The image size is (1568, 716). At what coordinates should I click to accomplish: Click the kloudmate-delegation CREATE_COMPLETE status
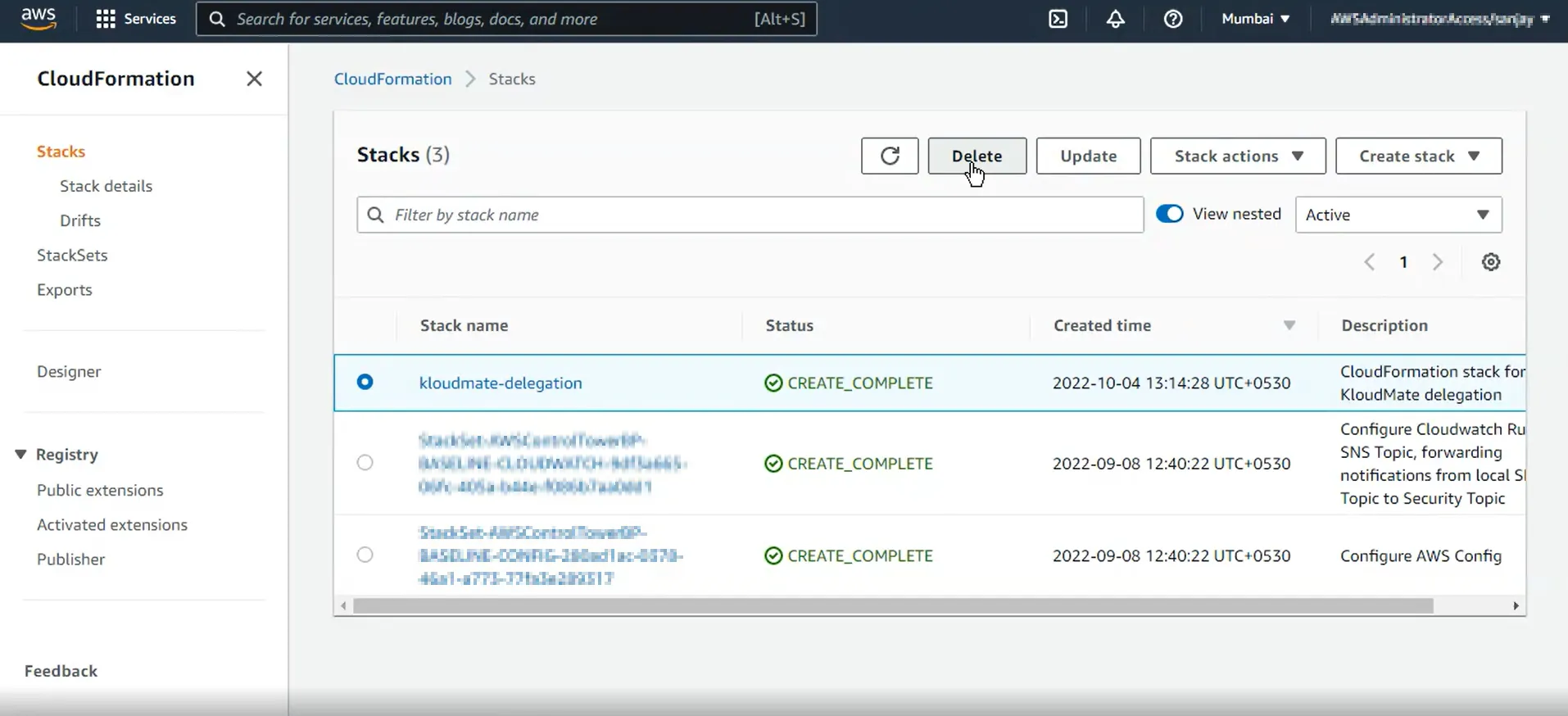tap(849, 383)
